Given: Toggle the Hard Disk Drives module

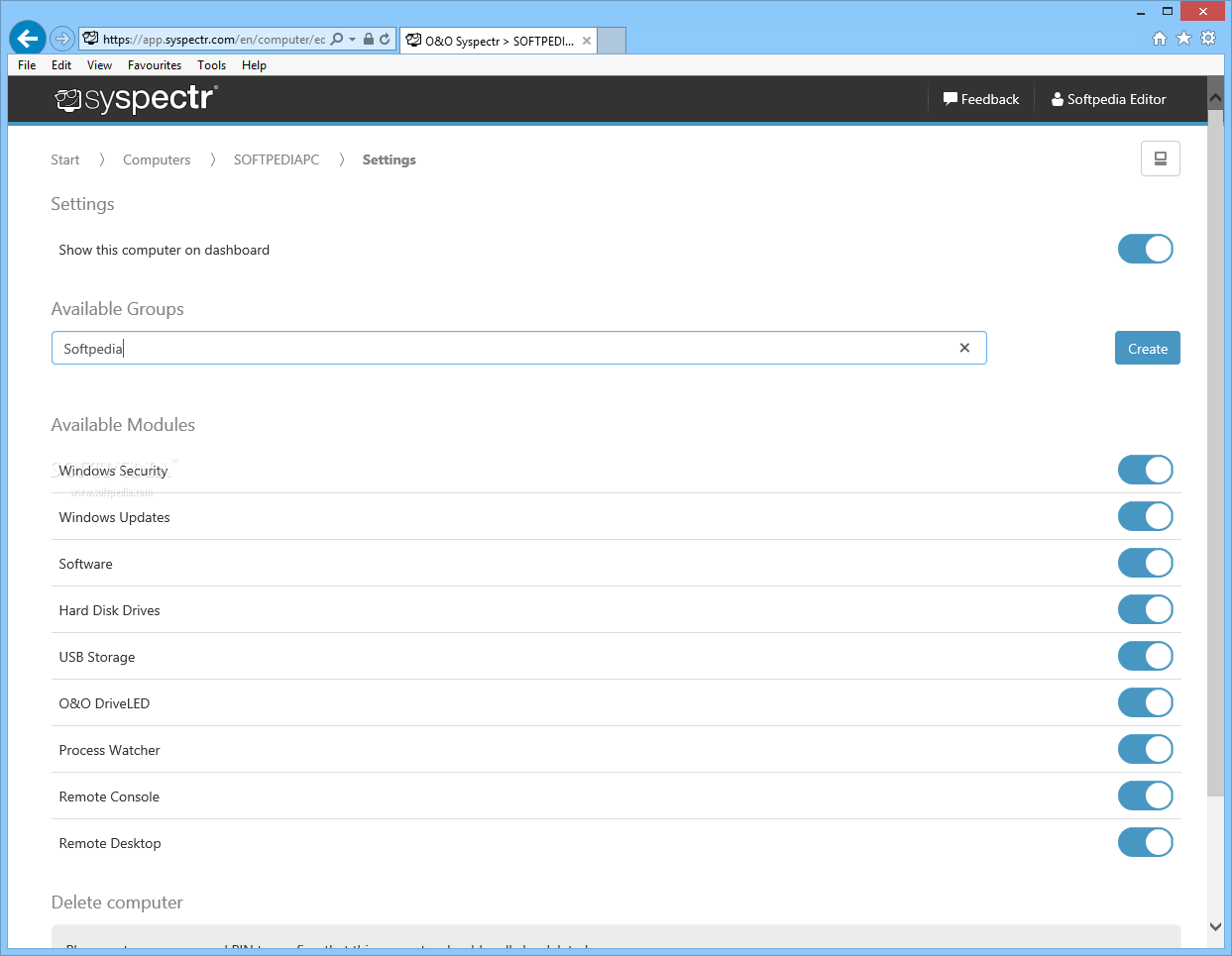Looking at the screenshot, I should tap(1146, 609).
